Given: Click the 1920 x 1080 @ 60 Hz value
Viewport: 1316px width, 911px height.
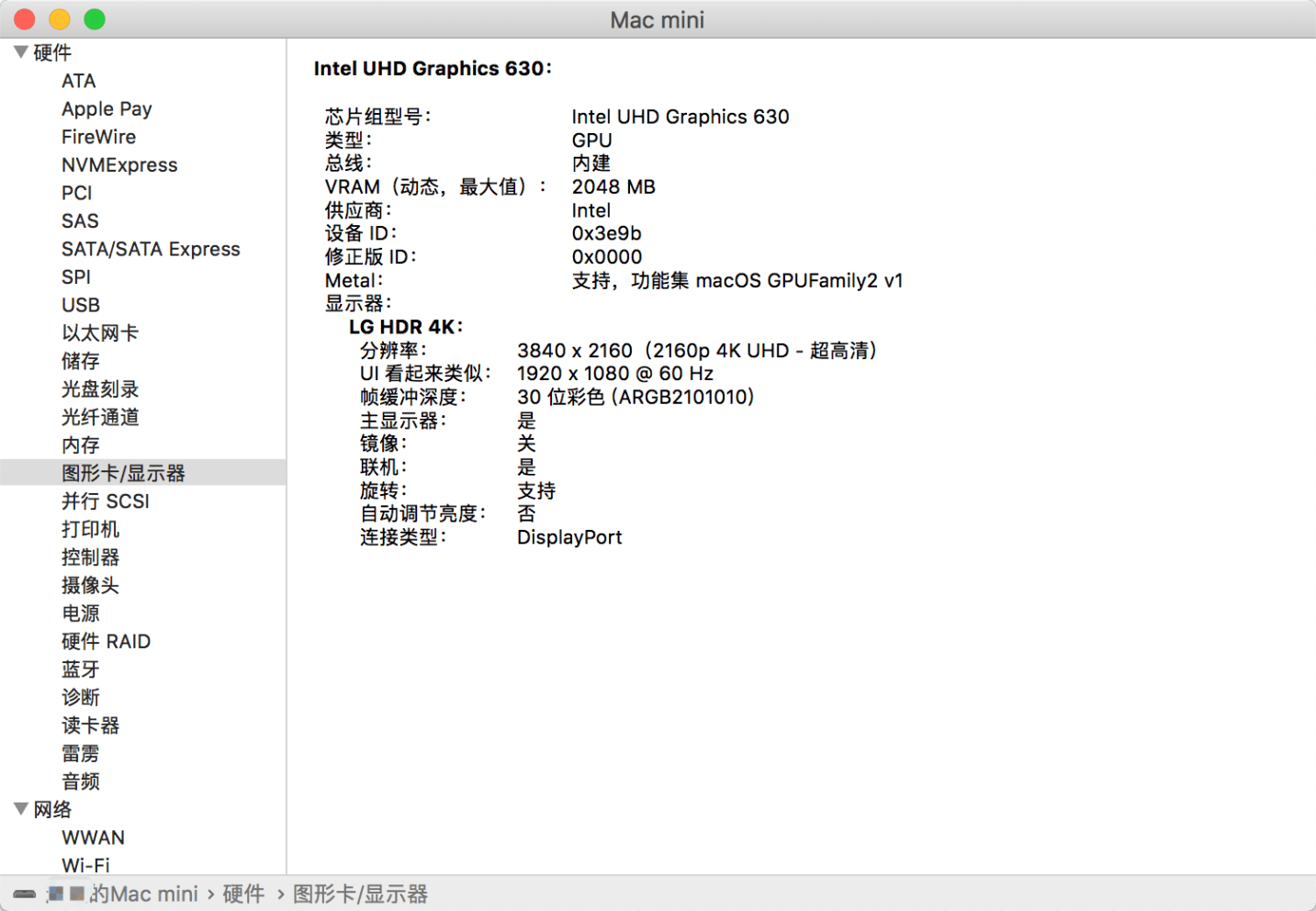Looking at the screenshot, I should 615,374.
